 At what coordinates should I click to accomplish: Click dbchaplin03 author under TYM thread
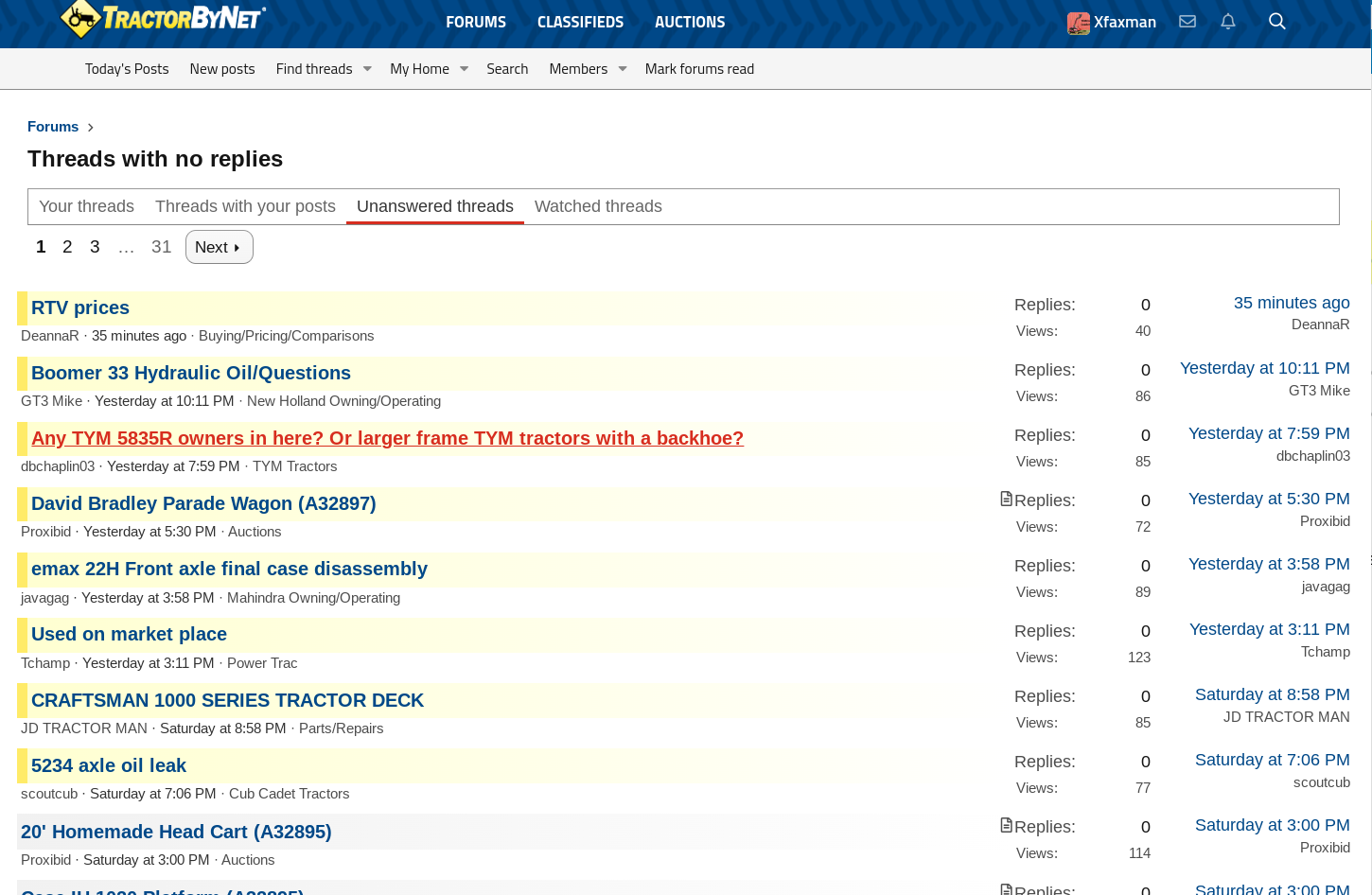point(58,466)
